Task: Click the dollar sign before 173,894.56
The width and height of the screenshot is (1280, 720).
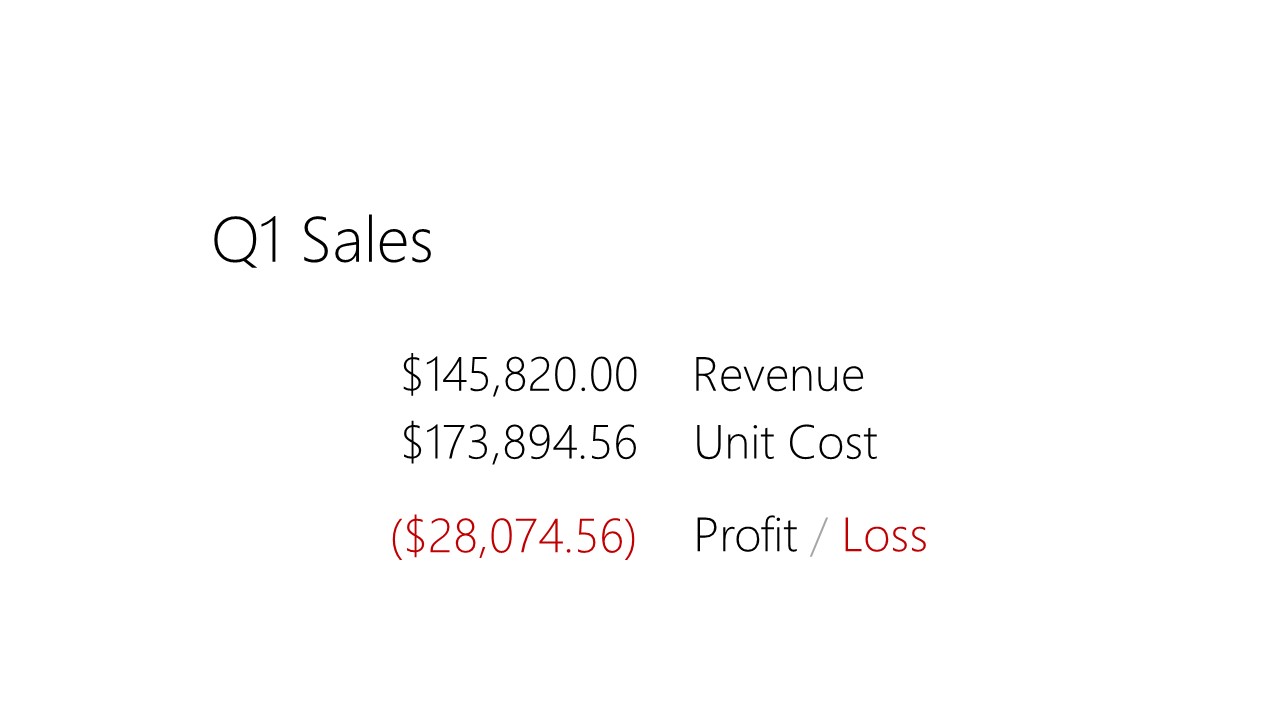Action: coord(411,443)
